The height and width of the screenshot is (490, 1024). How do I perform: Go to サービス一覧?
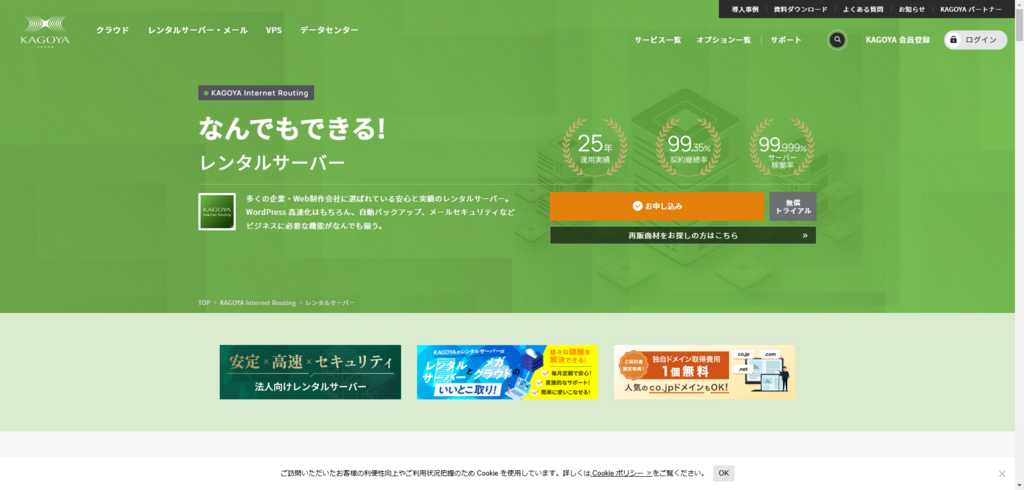658,40
